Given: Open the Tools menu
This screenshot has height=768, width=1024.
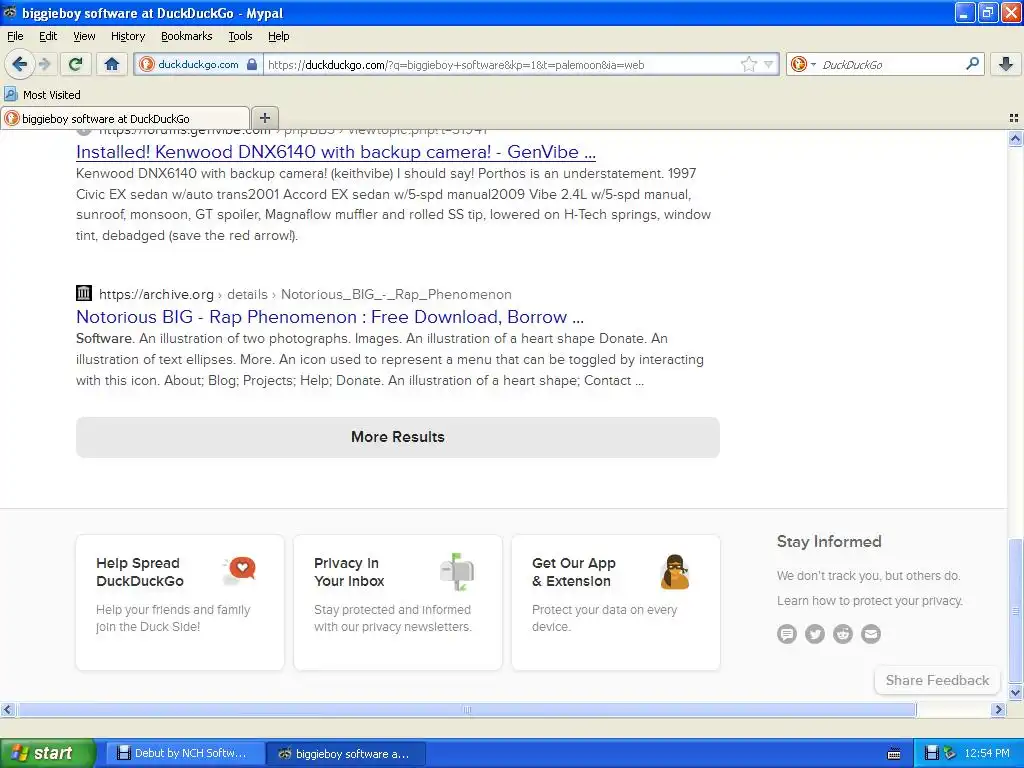Looking at the screenshot, I should tap(240, 36).
